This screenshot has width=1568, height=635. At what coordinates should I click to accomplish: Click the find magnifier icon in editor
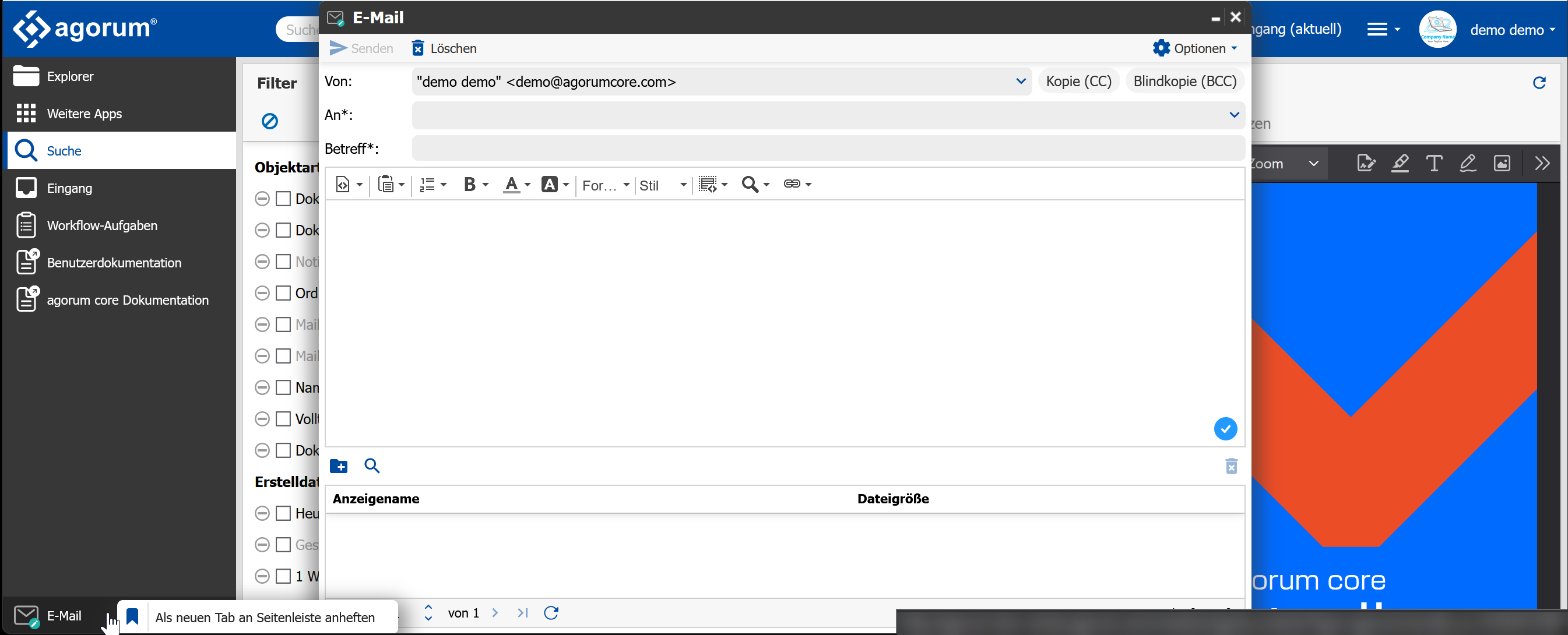coord(750,184)
